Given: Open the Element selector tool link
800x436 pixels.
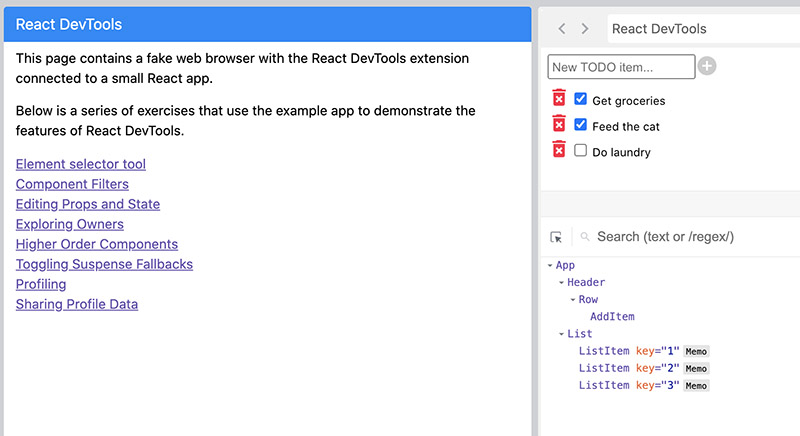Looking at the screenshot, I should click(x=81, y=164).
